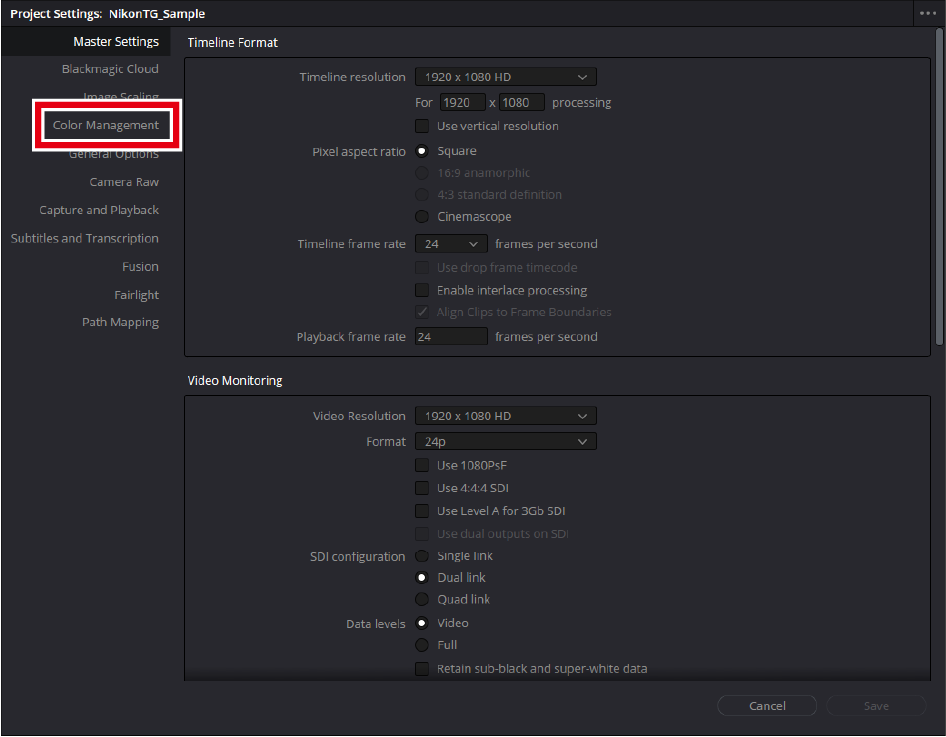Select Camera Raw settings page

124,182
